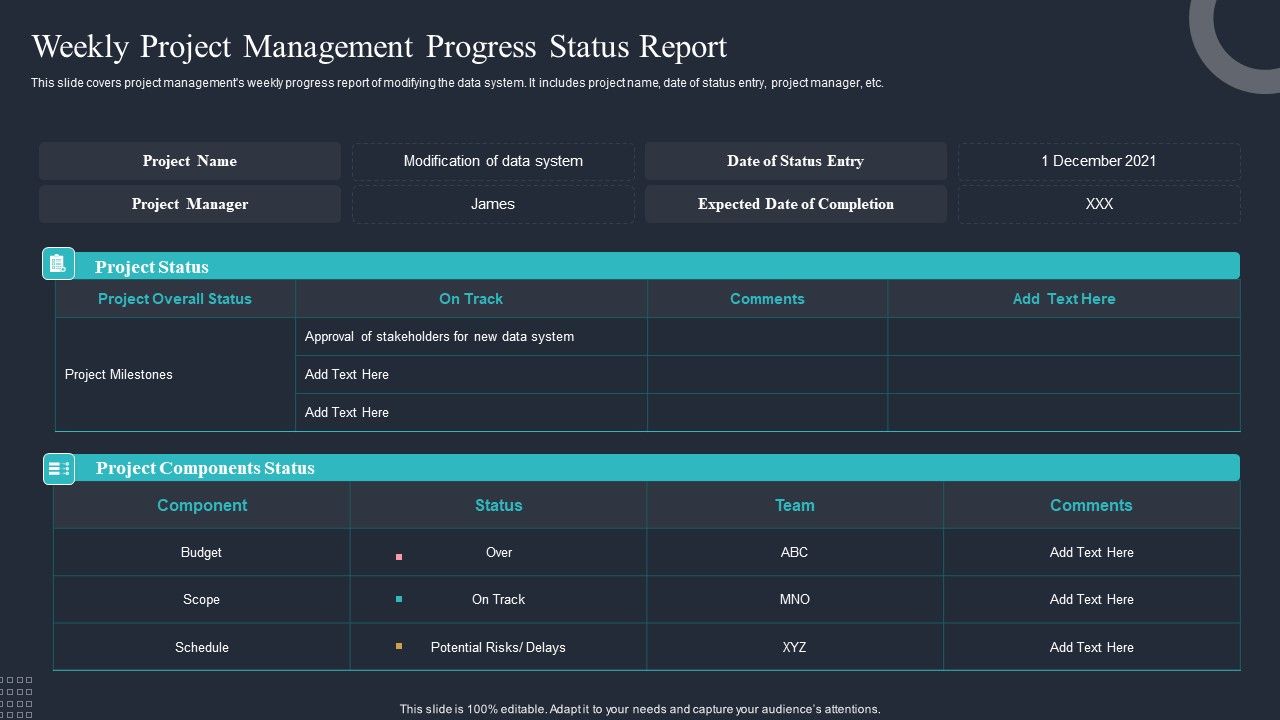Select 'Approval of stakeholders for new data system'
The width and height of the screenshot is (1280, 720).
tap(439, 337)
